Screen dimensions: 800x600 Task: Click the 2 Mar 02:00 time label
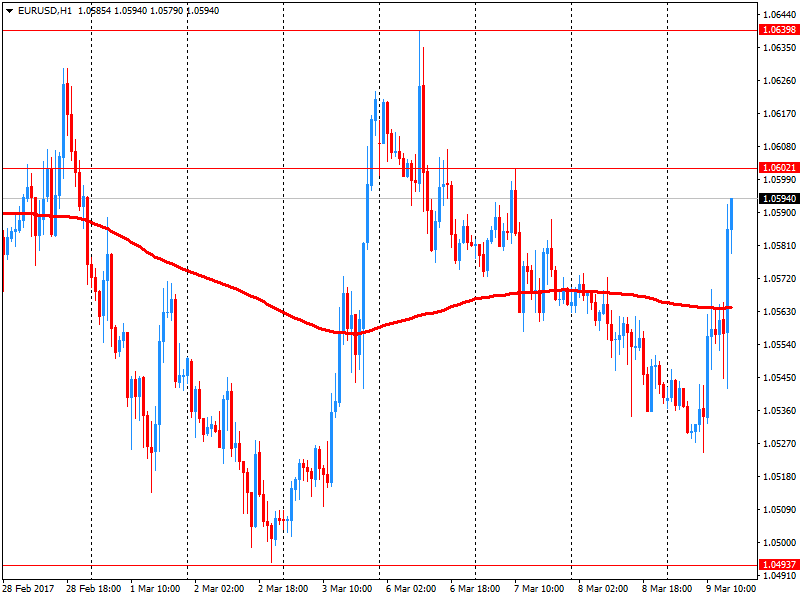[x=219, y=589]
